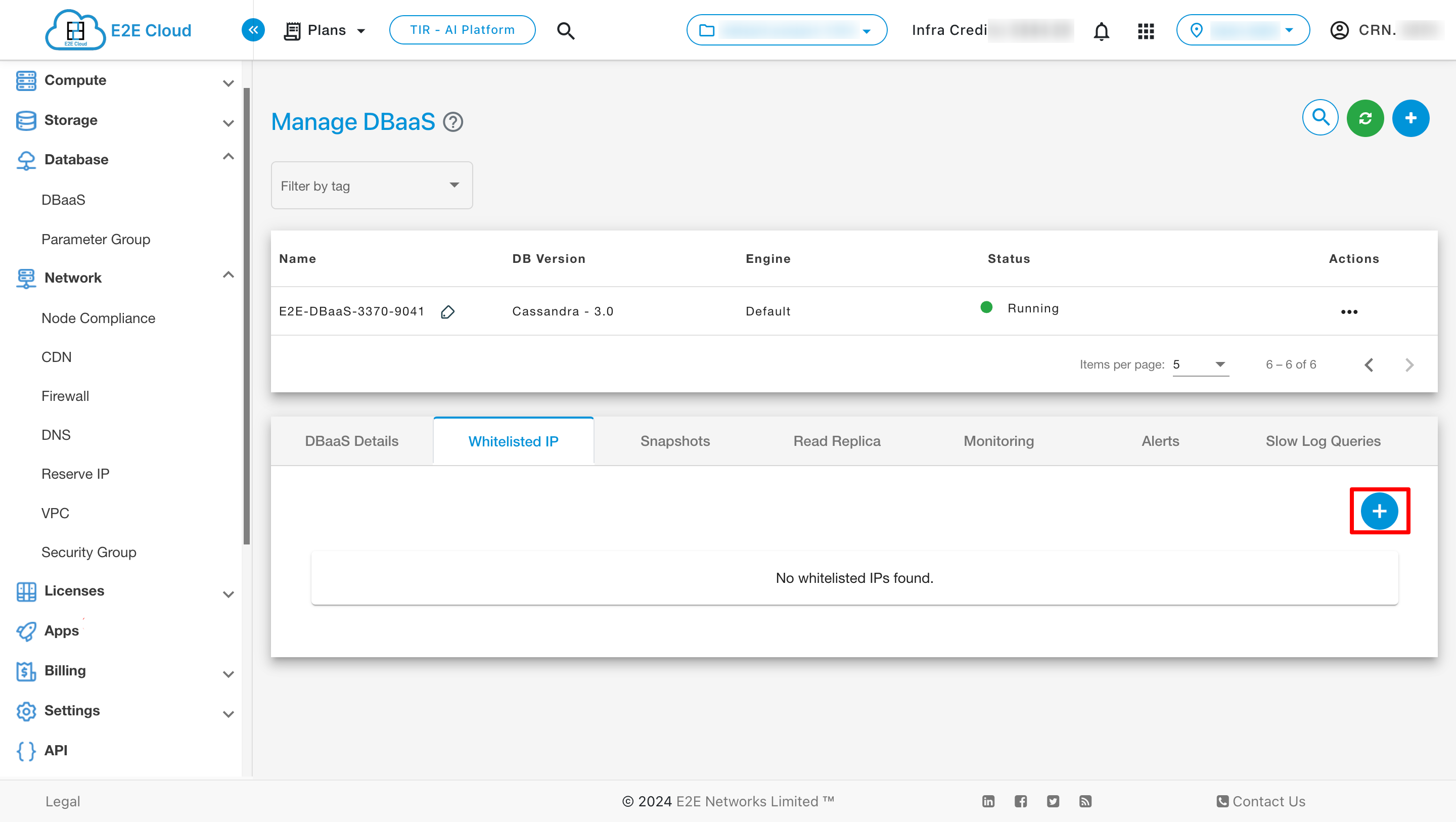Open Node Compliance in sidebar
This screenshot has height=822, width=1456.
(99, 318)
